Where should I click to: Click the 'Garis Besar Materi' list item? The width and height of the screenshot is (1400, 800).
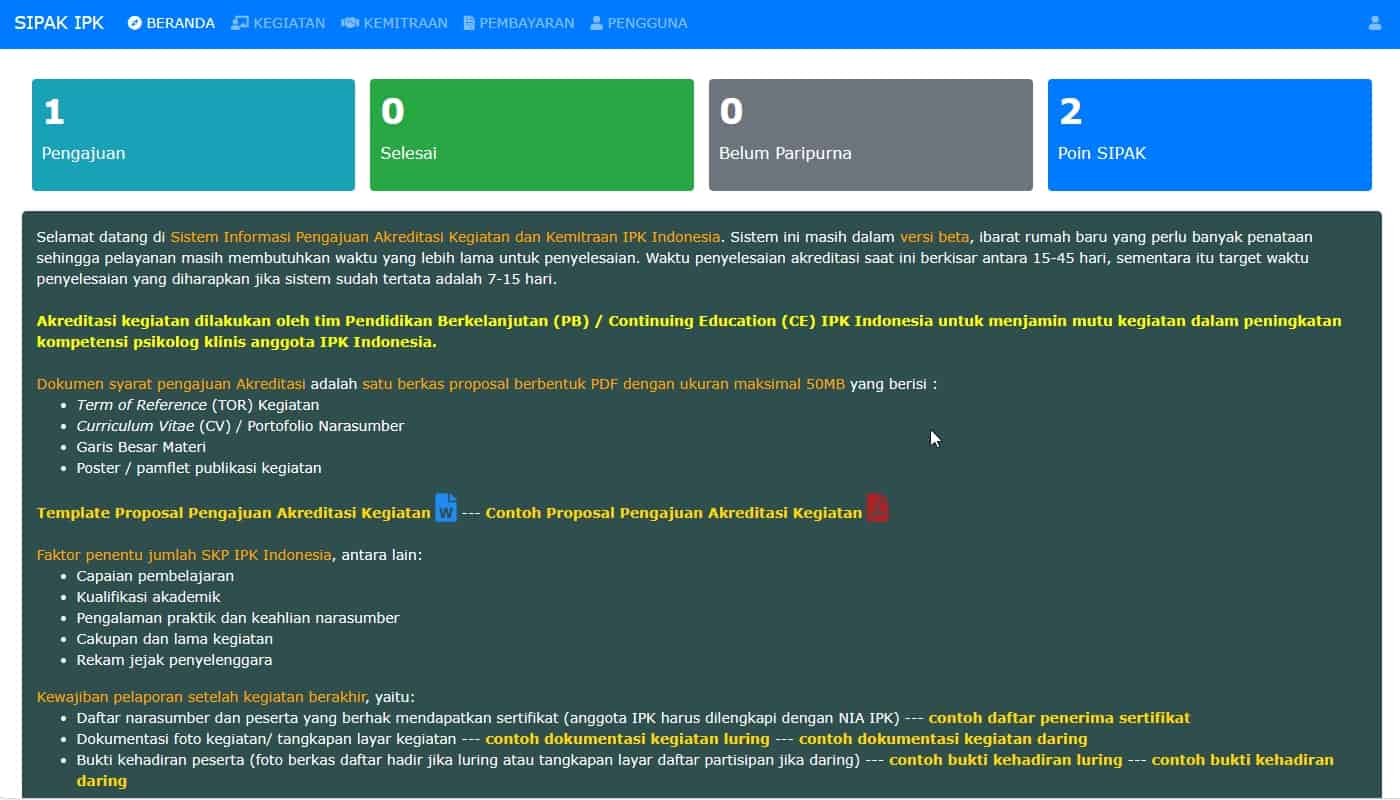tap(141, 447)
